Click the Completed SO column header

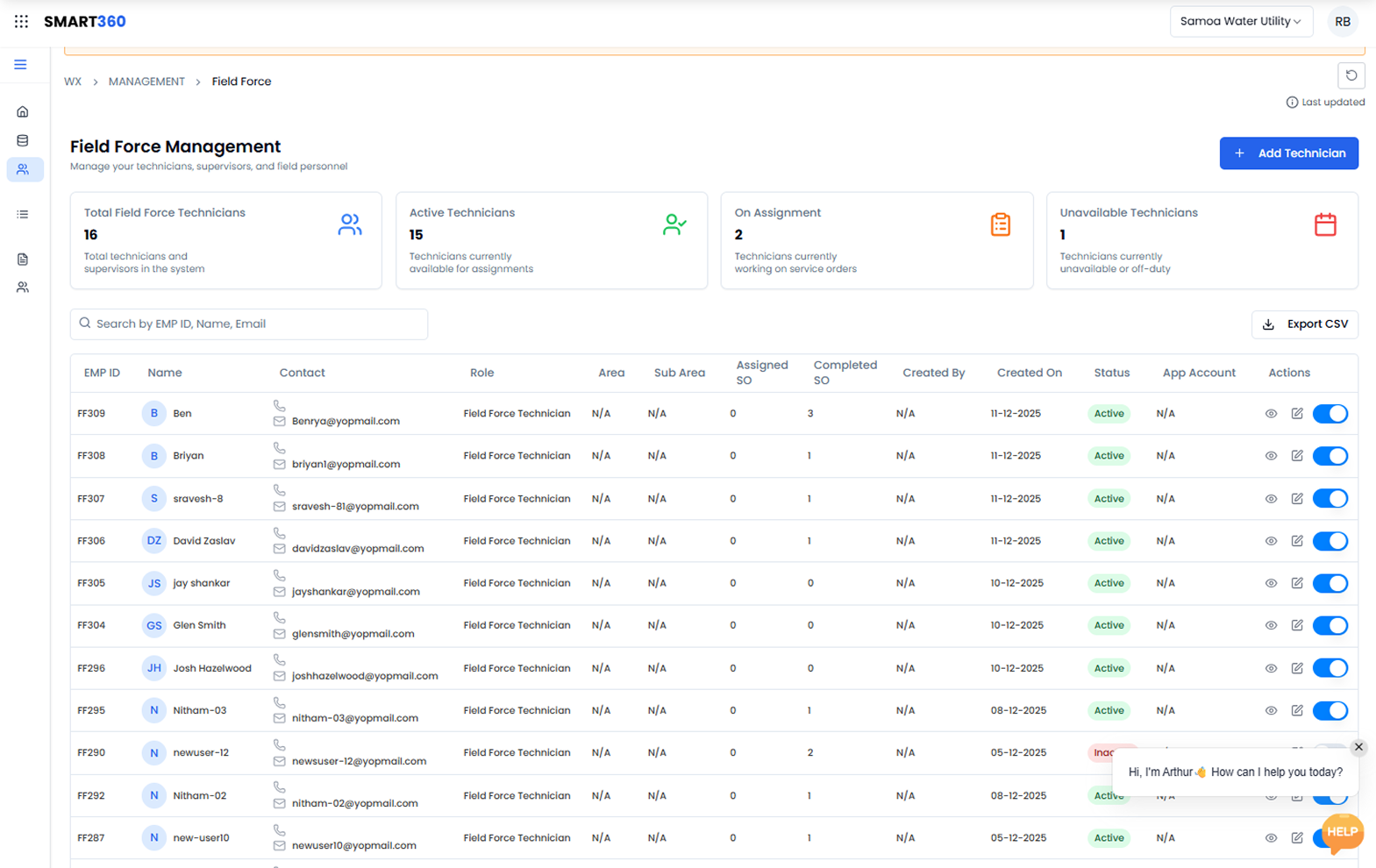pos(845,373)
